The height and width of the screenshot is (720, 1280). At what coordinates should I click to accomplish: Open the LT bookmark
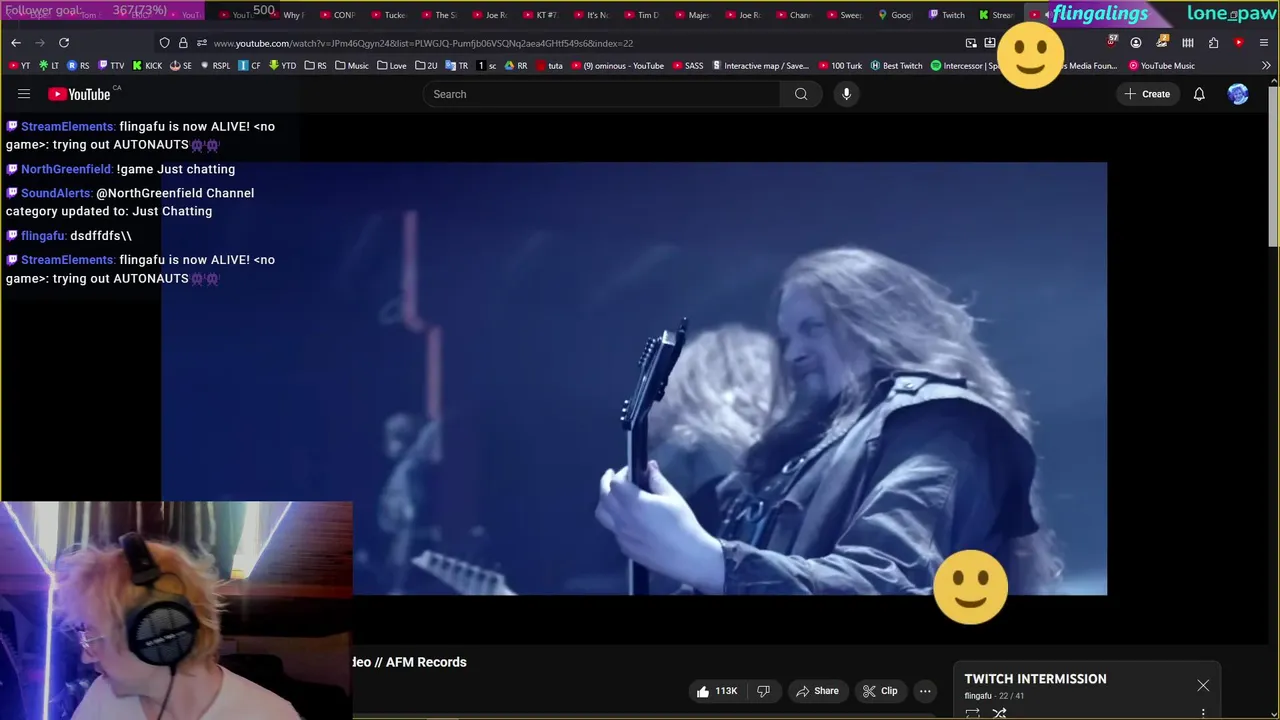click(x=49, y=66)
